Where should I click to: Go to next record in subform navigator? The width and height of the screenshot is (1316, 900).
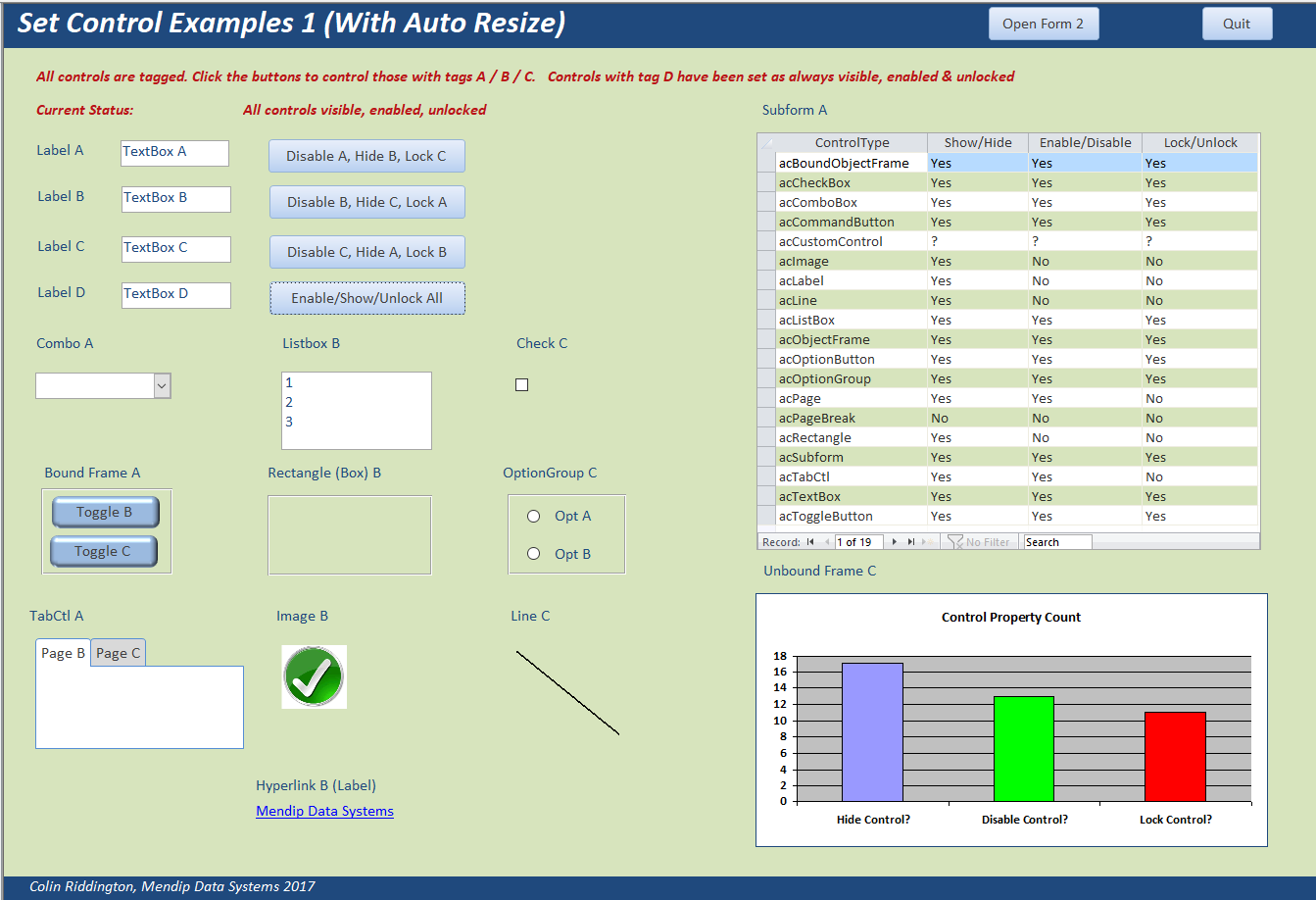coord(895,542)
